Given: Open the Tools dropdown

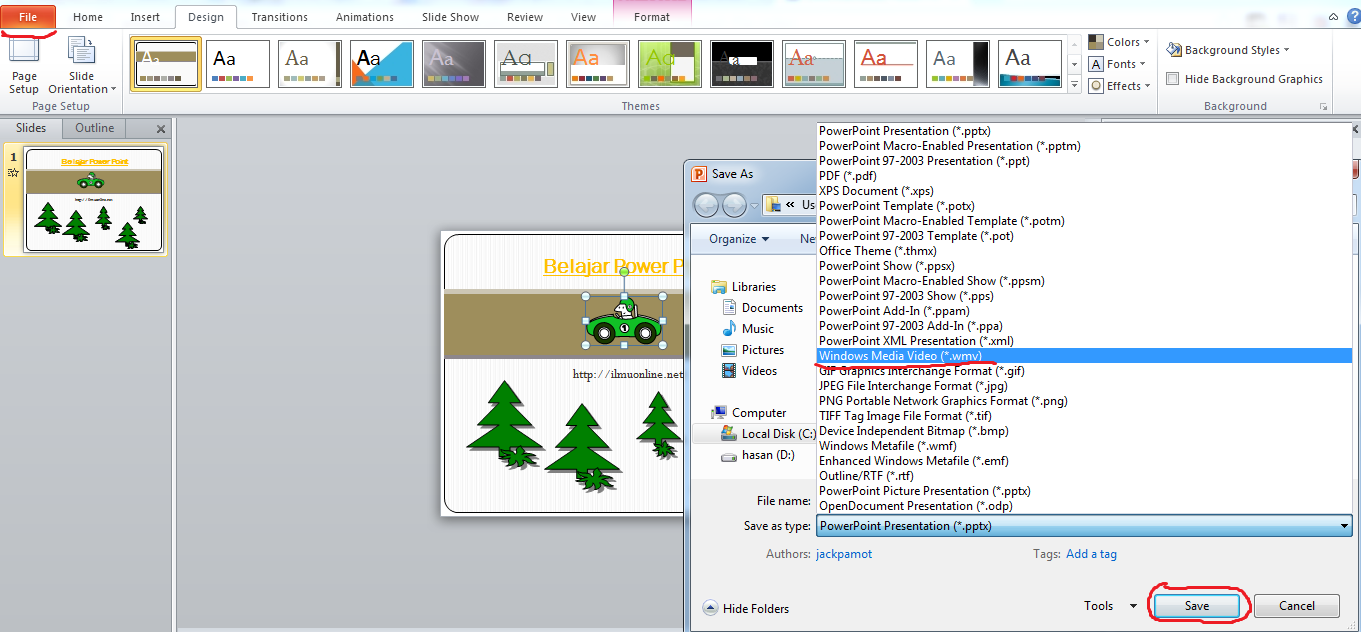Looking at the screenshot, I should click(x=1110, y=606).
